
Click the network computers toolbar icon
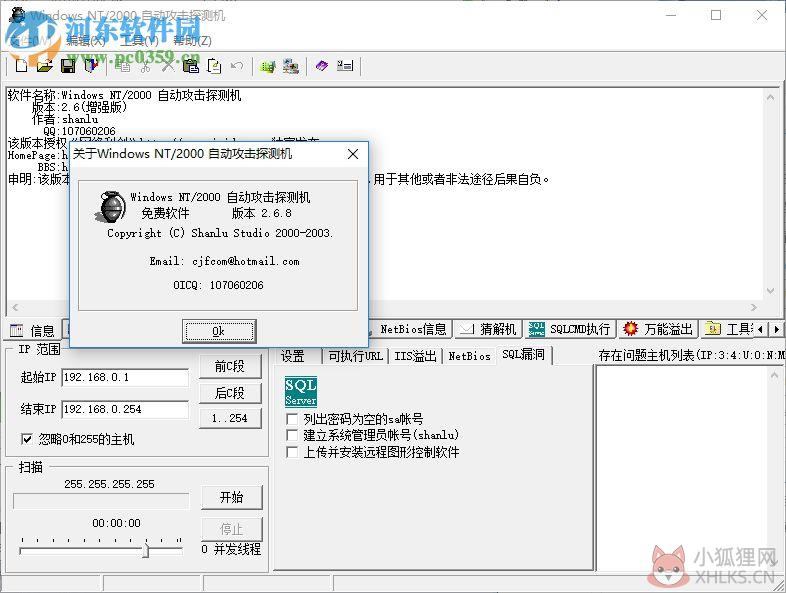click(x=291, y=66)
